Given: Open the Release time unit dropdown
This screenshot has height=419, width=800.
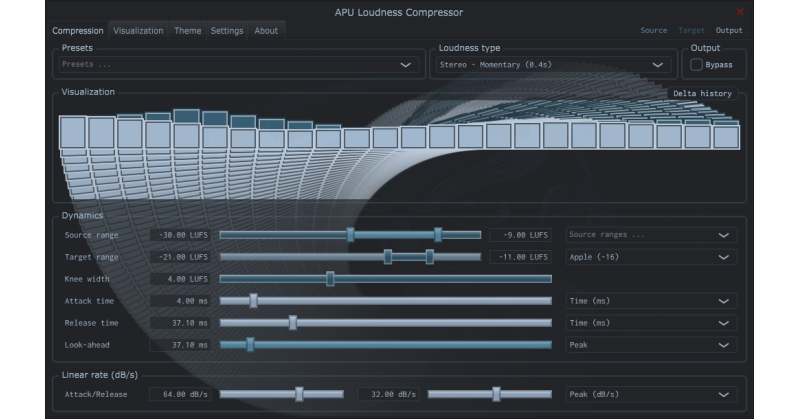Looking at the screenshot, I should [651, 323].
